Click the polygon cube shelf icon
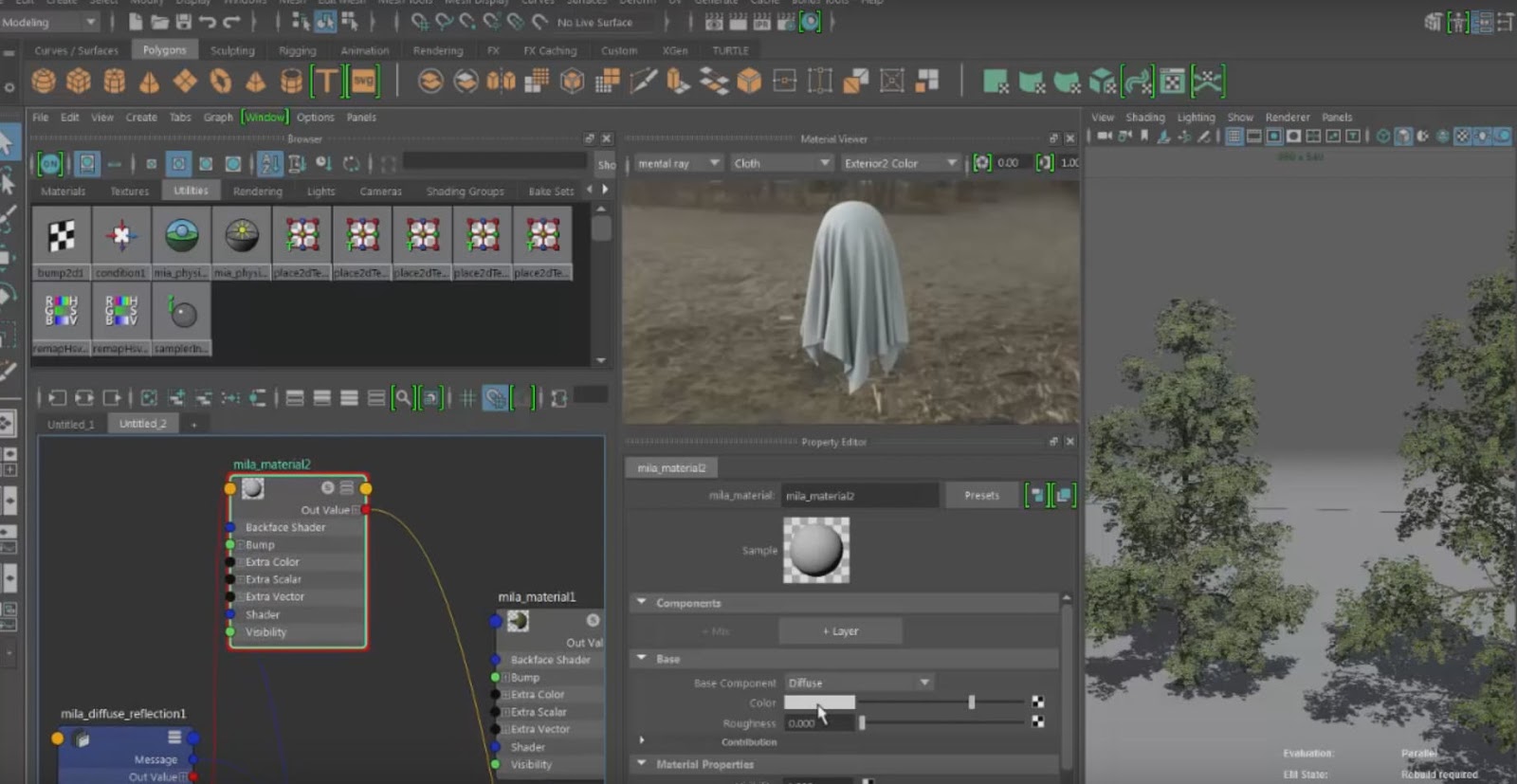This screenshot has width=1517, height=784. click(79, 82)
